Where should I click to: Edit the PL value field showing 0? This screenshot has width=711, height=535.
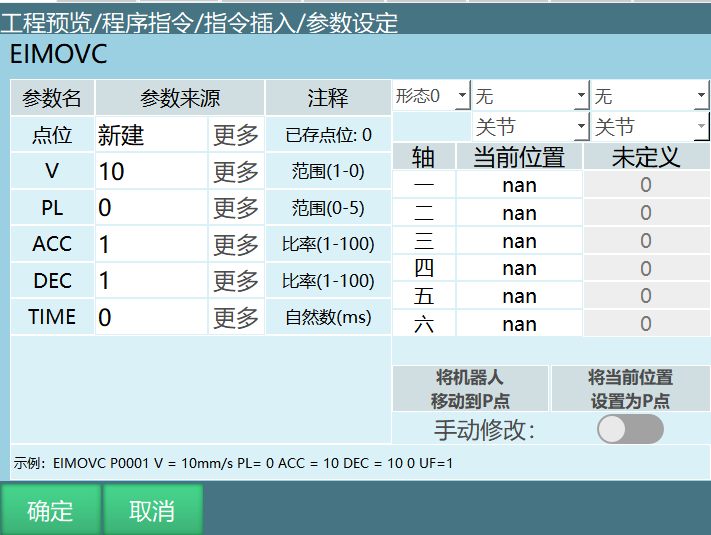[x=151, y=208]
